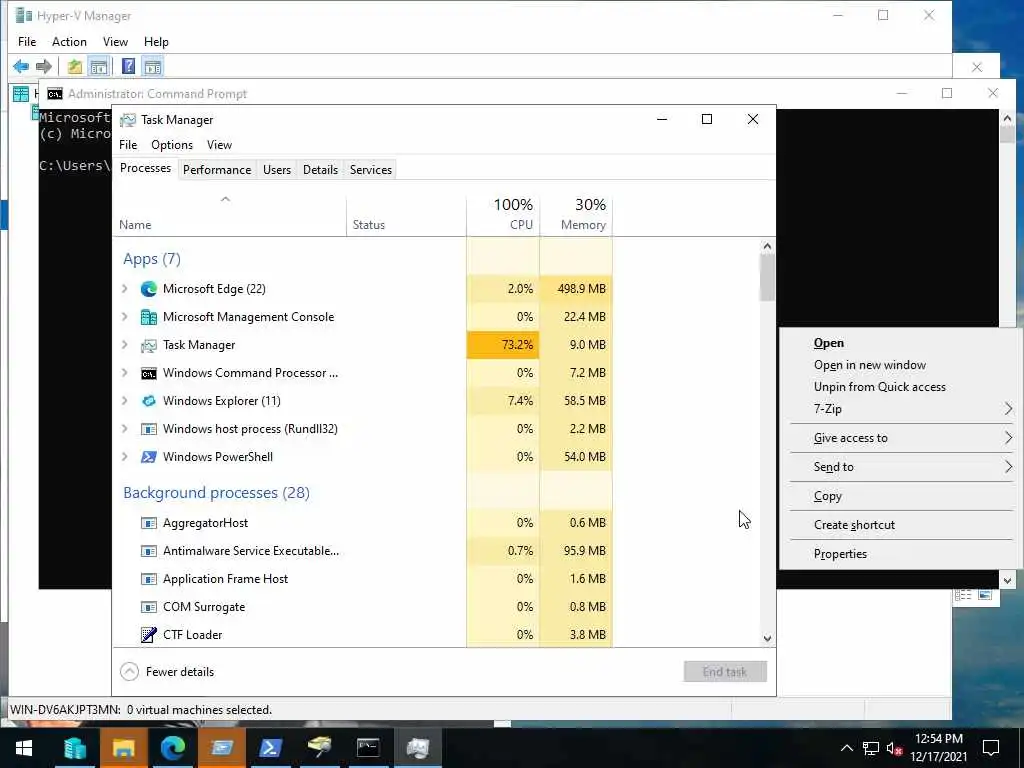Sort processes by the Memory column header
Viewport: 1024px width, 768px height.
tap(576, 214)
